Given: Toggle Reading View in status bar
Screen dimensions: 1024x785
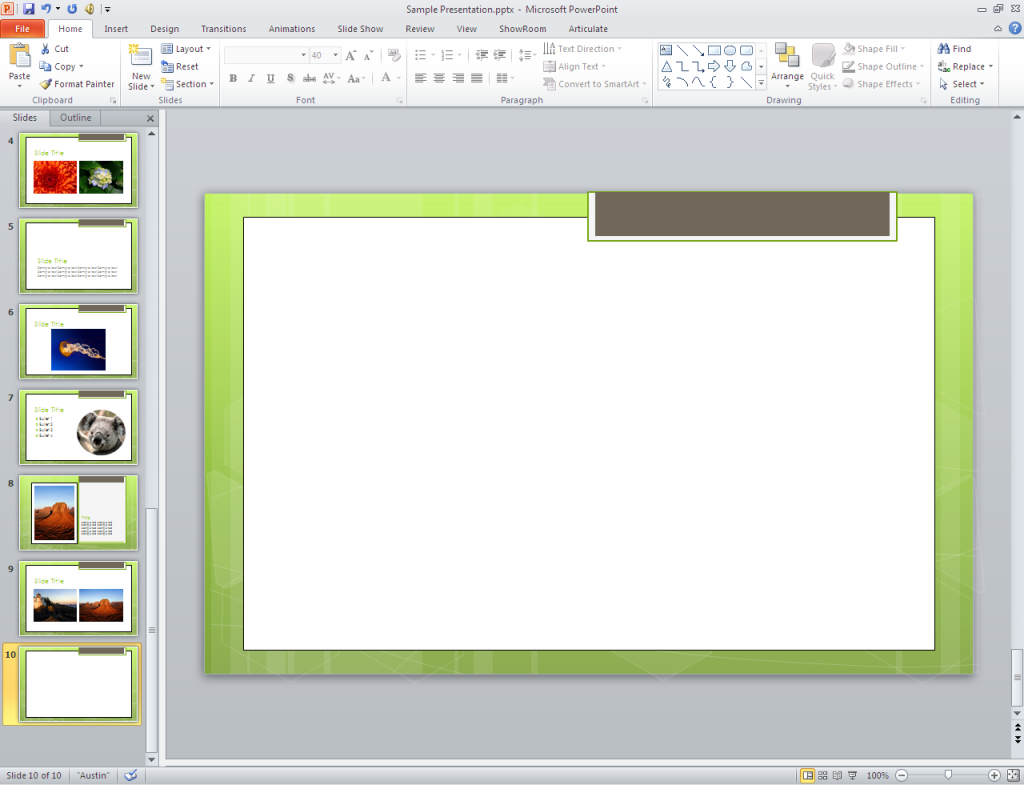Looking at the screenshot, I should click(839, 775).
